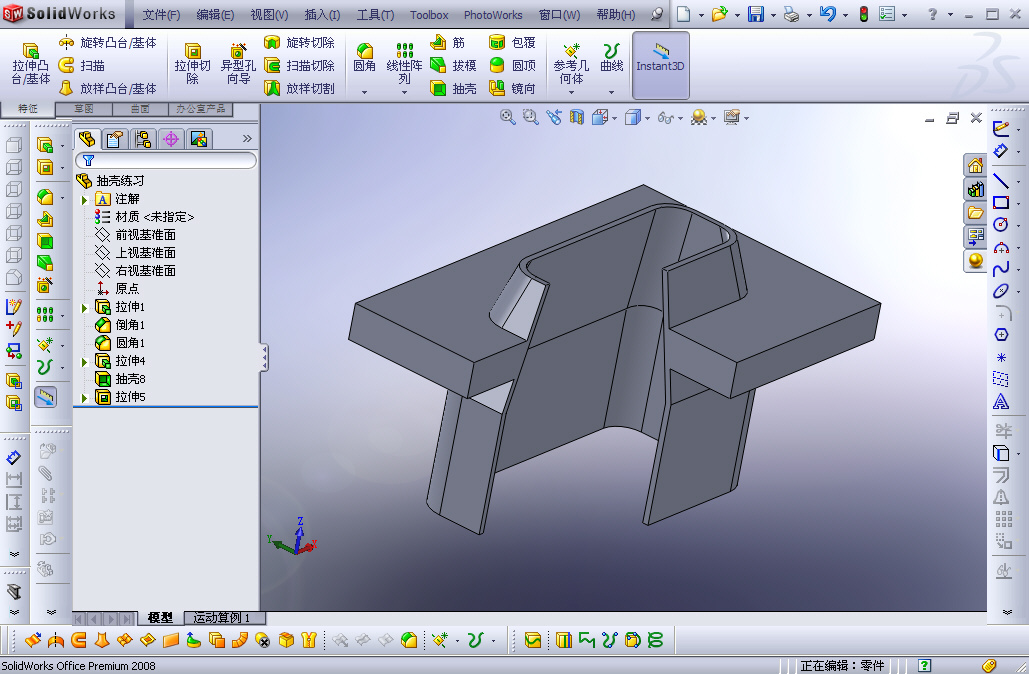
Task: Choose the 扫描切除 swept cut tool
Action: pos(299,65)
